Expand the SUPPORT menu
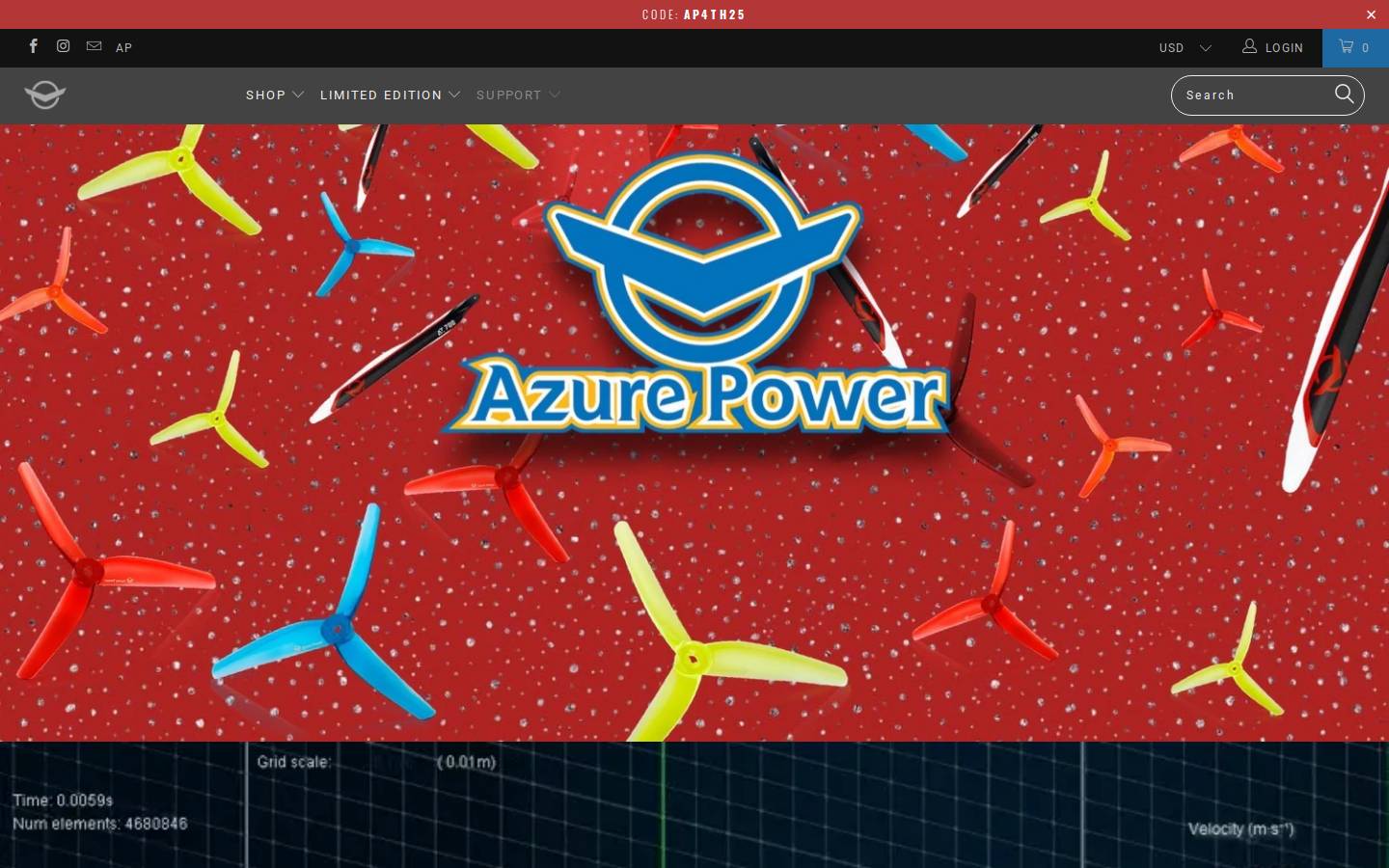The image size is (1389, 868). point(518,95)
